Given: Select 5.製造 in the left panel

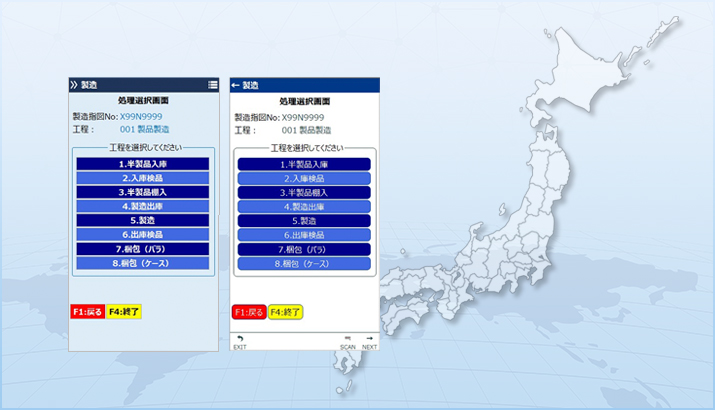Looking at the screenshot, I should click(143, 220).
